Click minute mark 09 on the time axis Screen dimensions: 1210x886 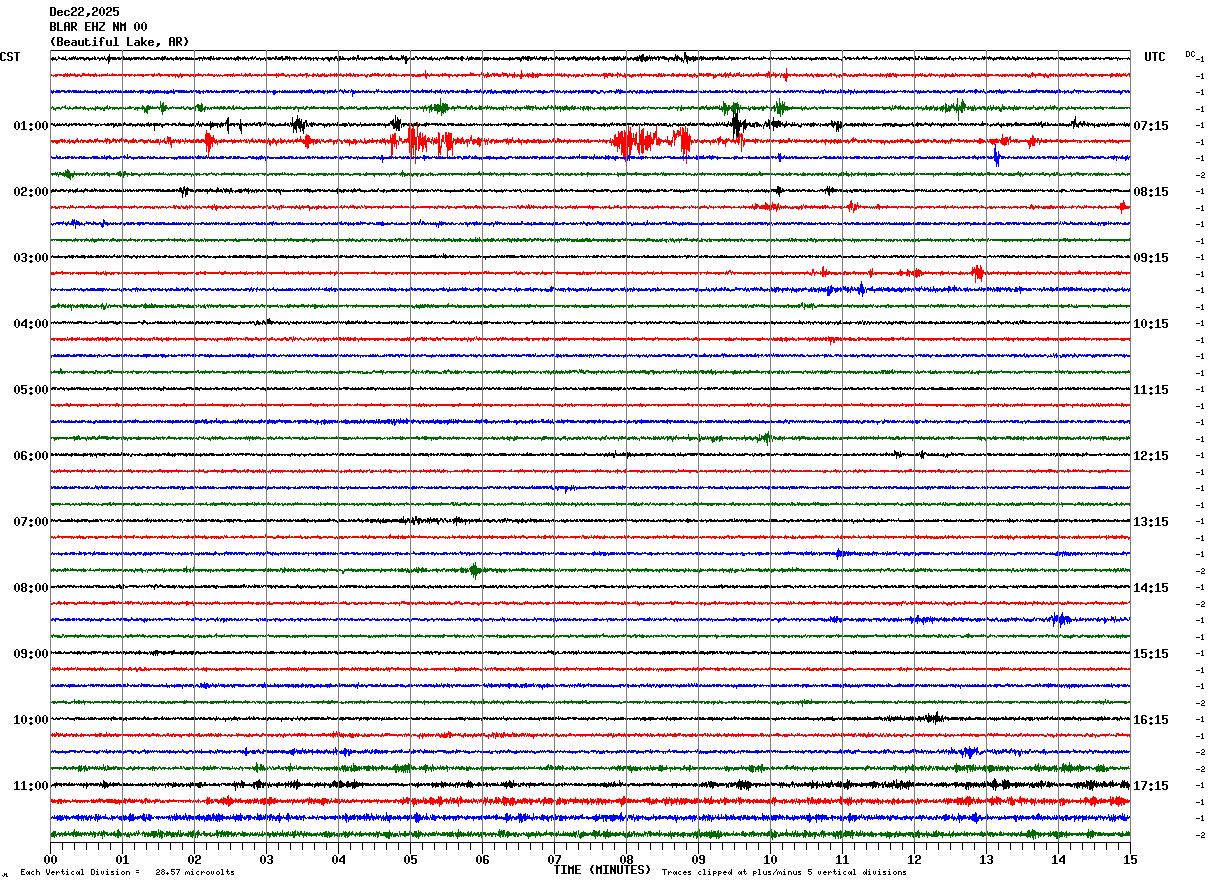pyautogui.click(x=698, y=858)
